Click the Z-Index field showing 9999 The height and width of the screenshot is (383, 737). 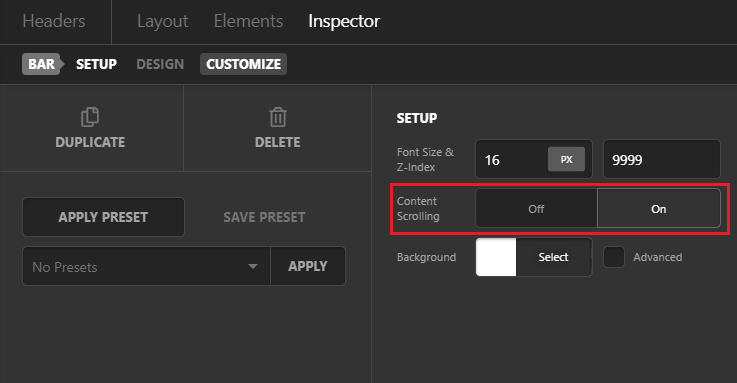662,160
